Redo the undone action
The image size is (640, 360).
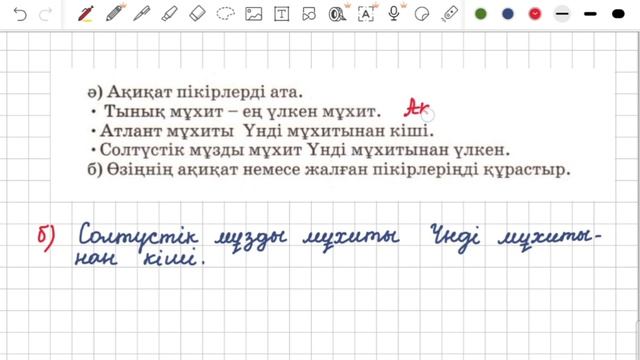click(x=45, y=14)
